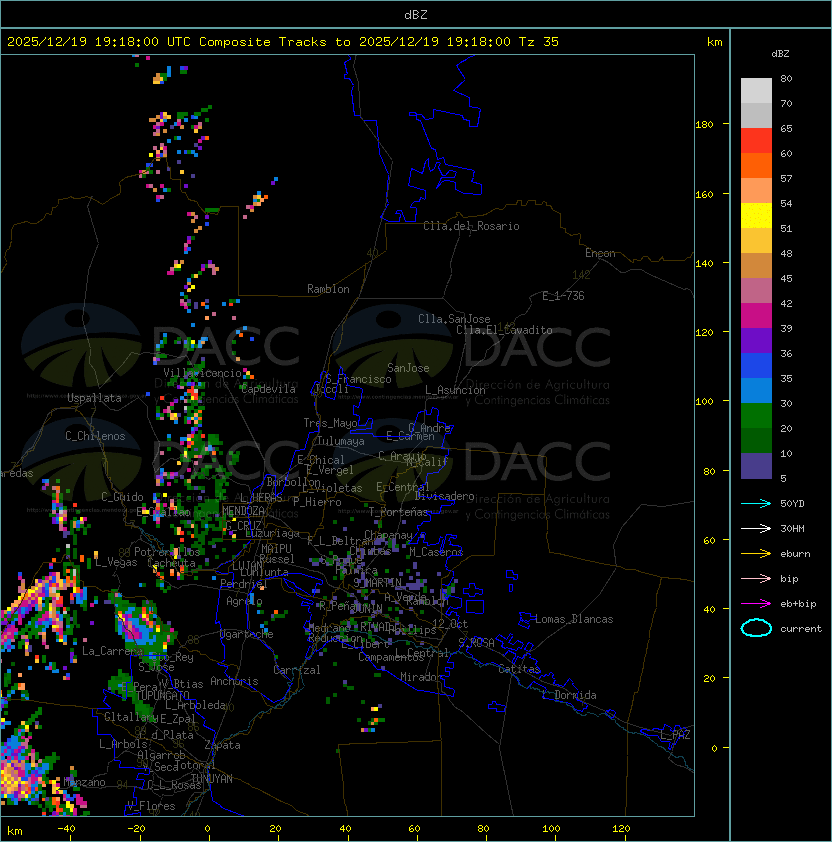
Task: Click the Zapata place label
Action: coord(222,745)
